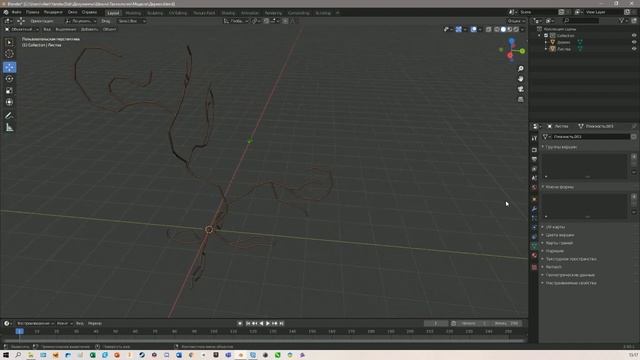
Task: Switch to Sculpting workspace tab
Action: point(155,13)
